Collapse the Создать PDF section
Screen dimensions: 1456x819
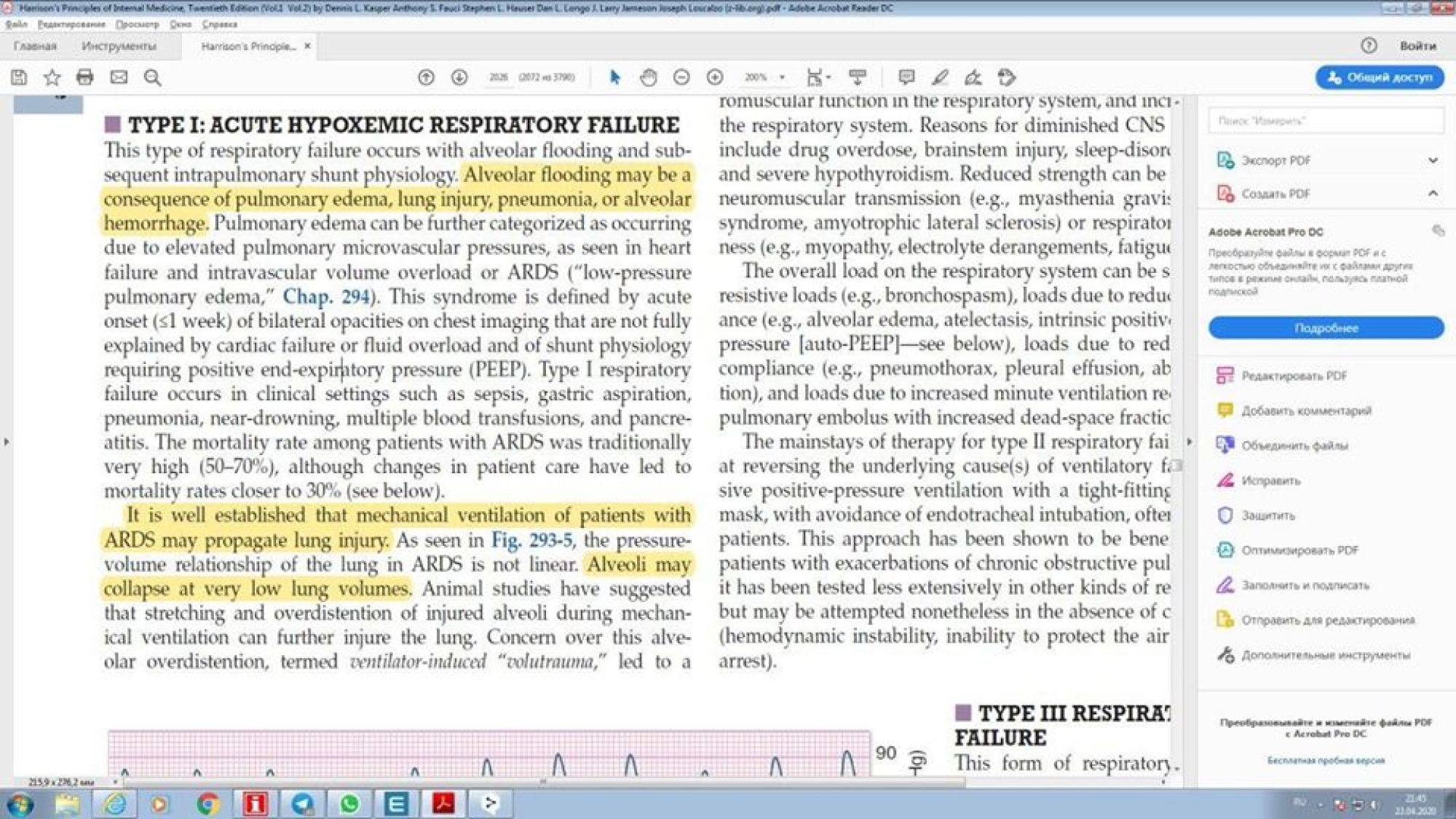tap(1432, 194)
